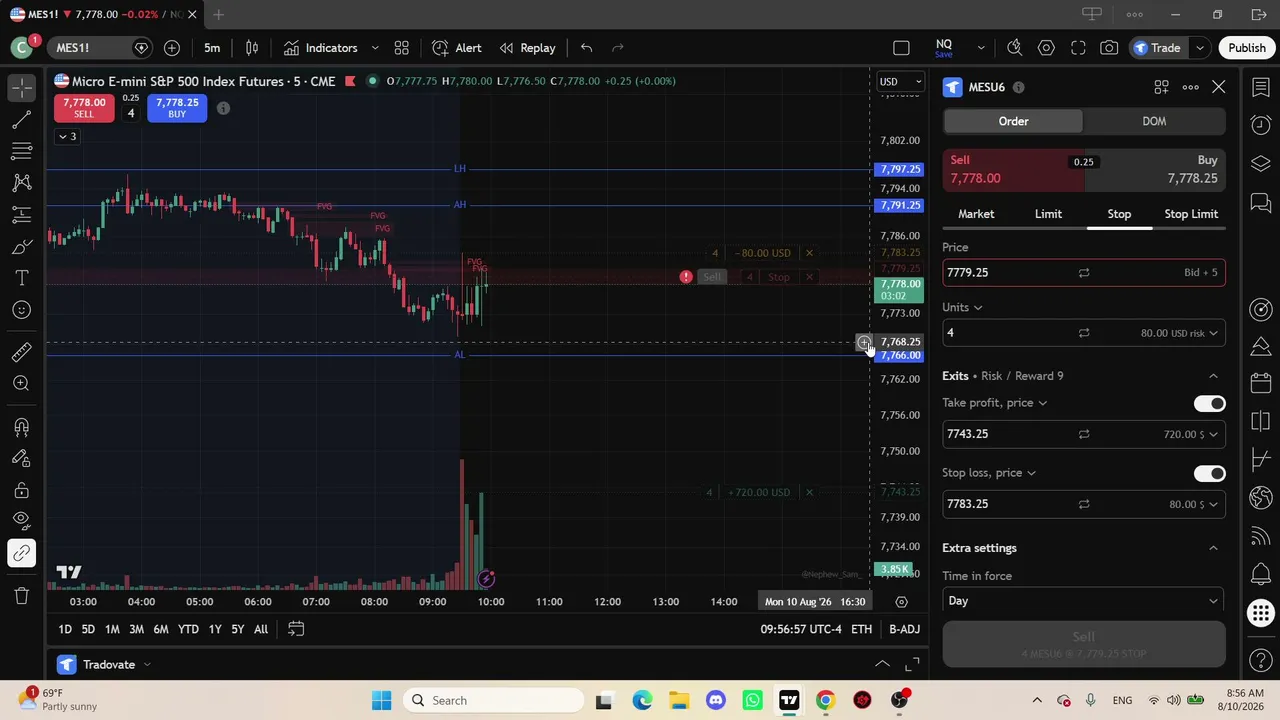Open the Indicators dialog
This screenshot has height=720, width=1280.
(x=321, y=48)
